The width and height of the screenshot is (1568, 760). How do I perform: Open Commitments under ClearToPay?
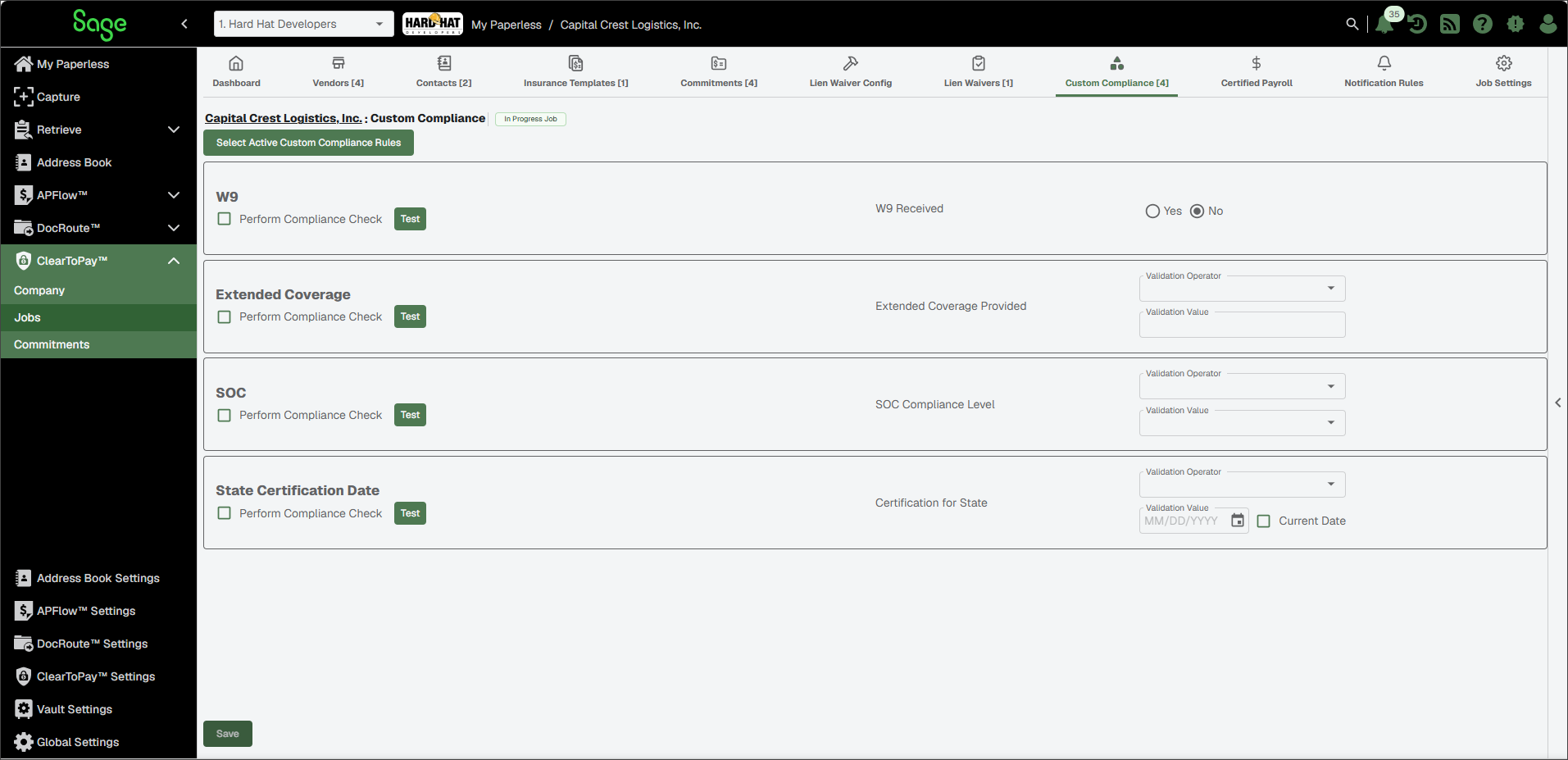tap(98, 344)
